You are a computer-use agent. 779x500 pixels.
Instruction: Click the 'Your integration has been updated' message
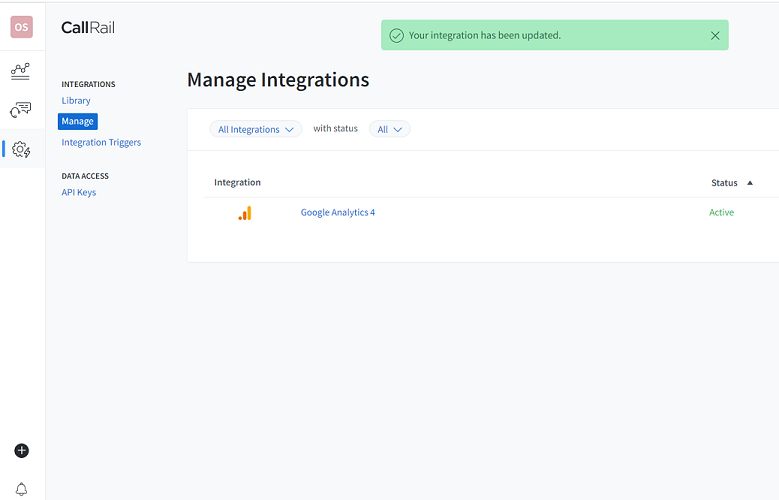(485, 35)
